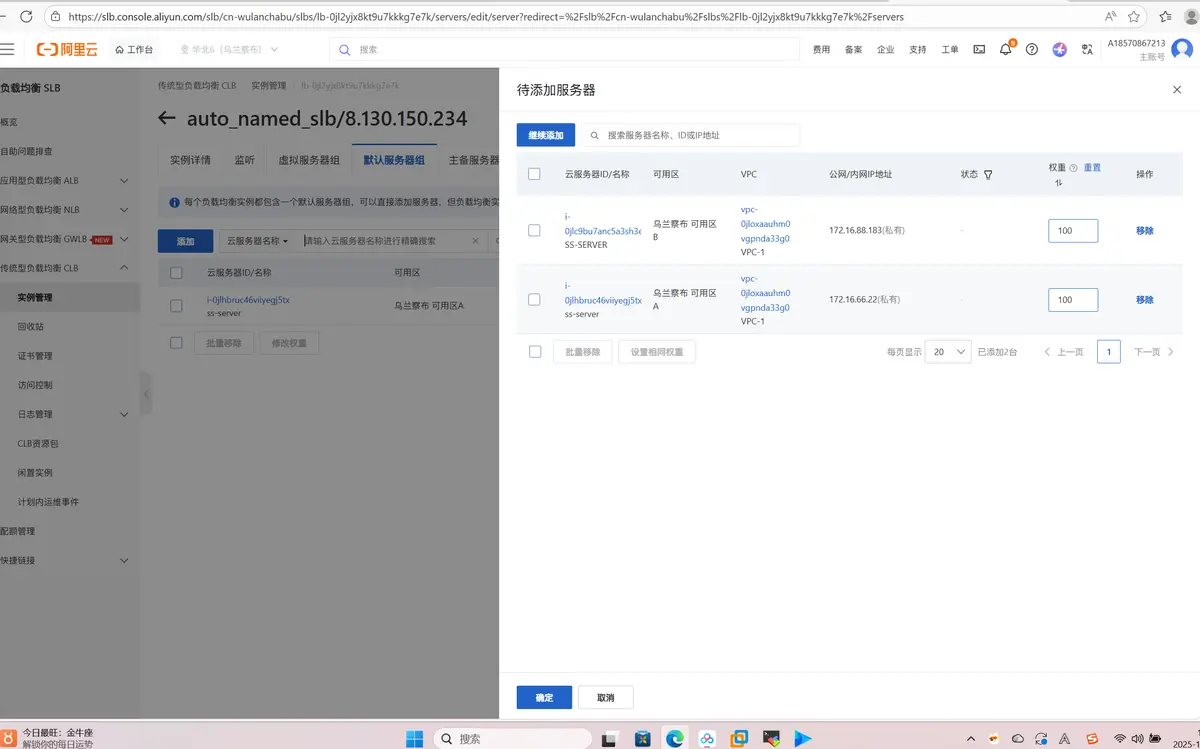Open the user avatar menu
1200x749 pixels.
(1183, 49)
